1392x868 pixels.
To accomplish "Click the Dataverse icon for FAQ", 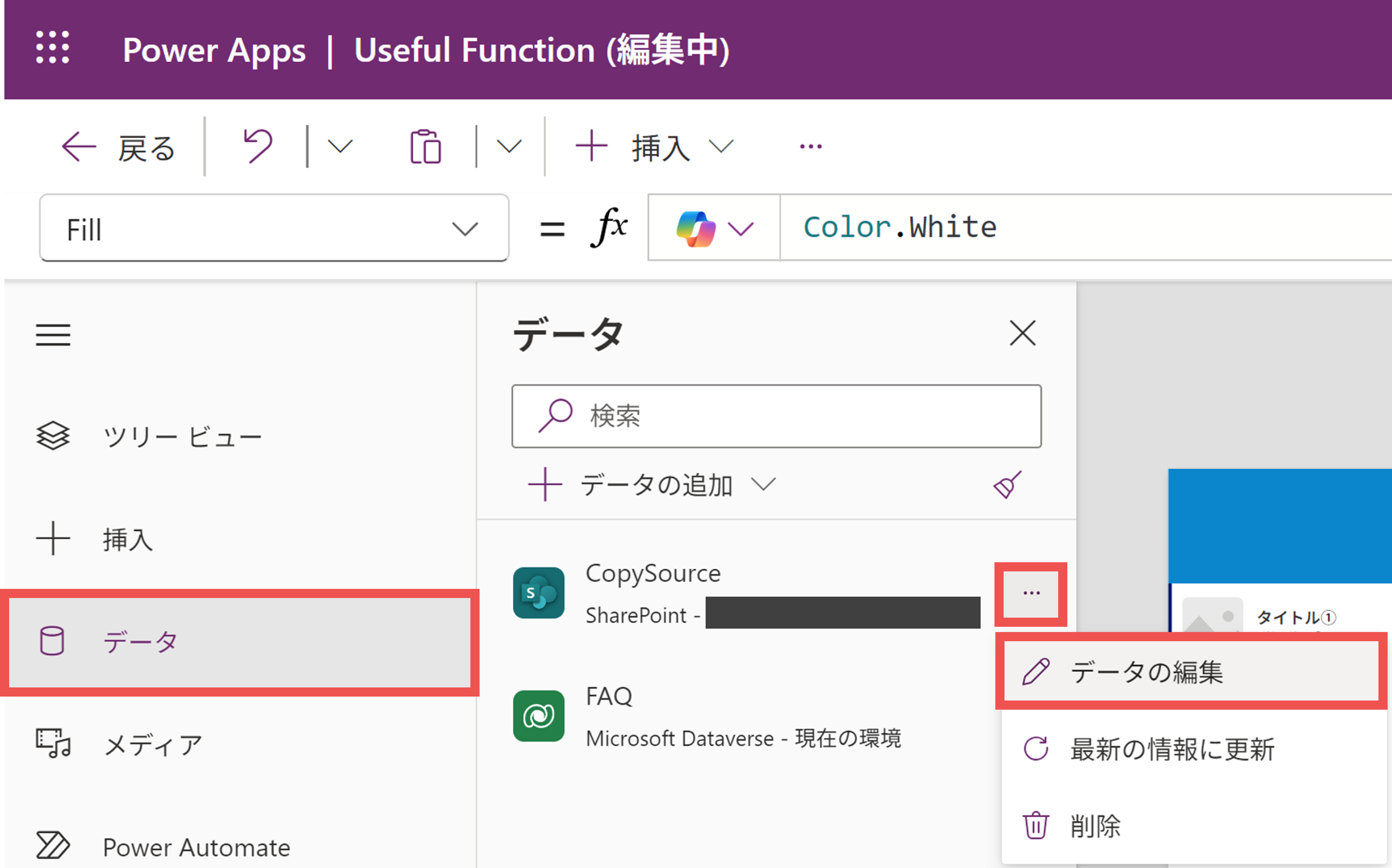I will click(538, 716).
